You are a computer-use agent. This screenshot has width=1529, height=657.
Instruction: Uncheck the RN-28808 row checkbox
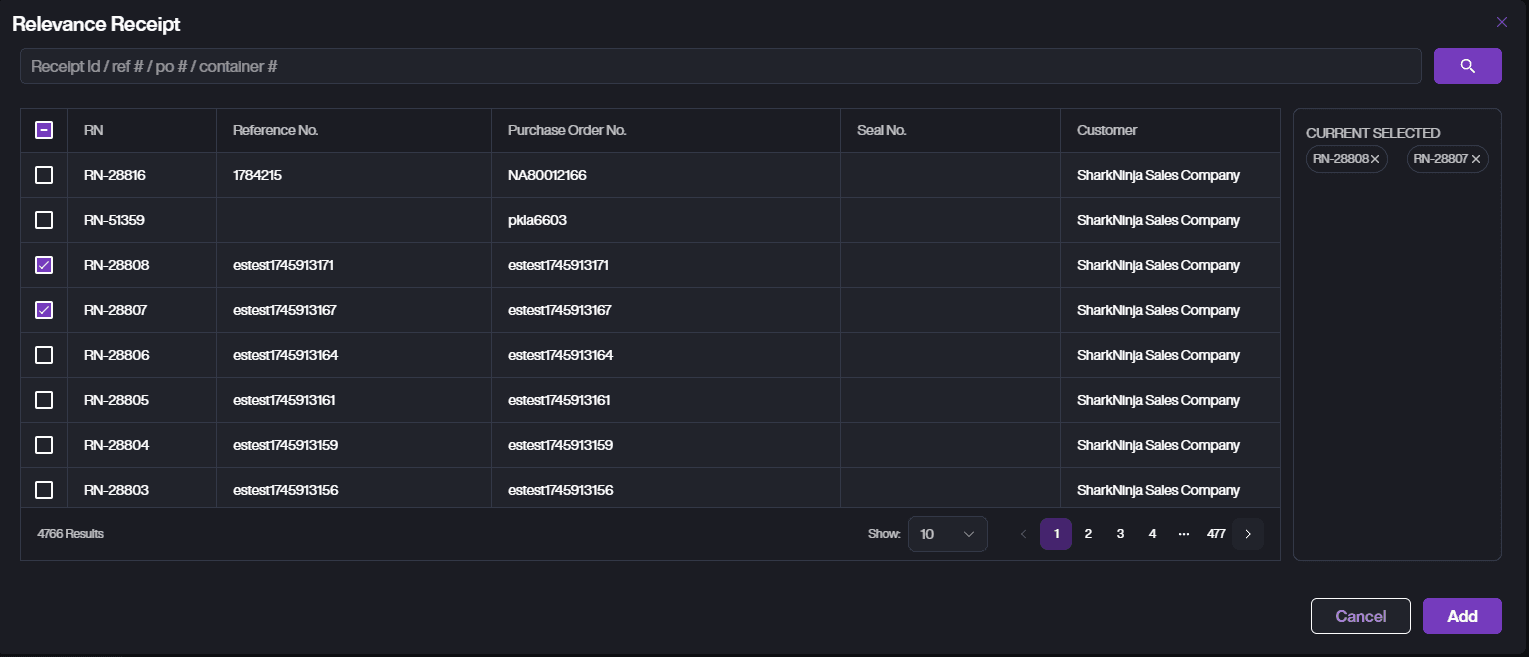pyautogui.click(x=44, y=265)
